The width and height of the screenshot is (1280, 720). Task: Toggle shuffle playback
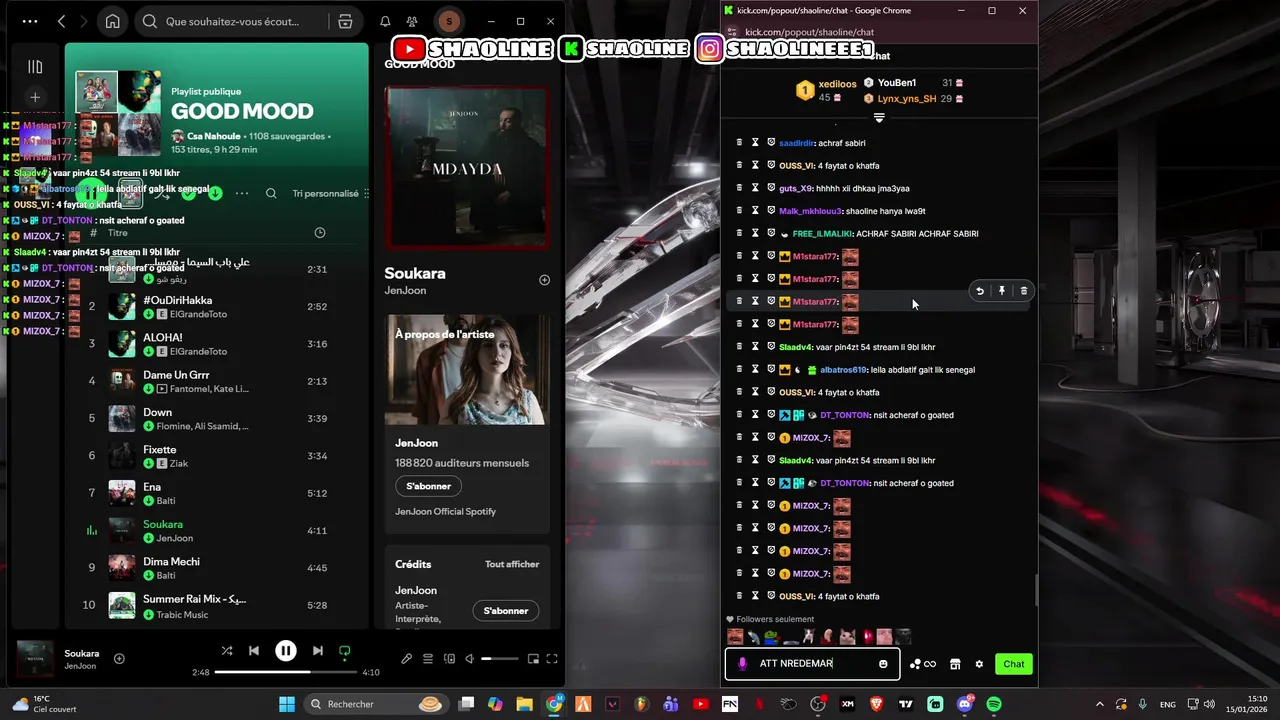(x=227, y=651)
